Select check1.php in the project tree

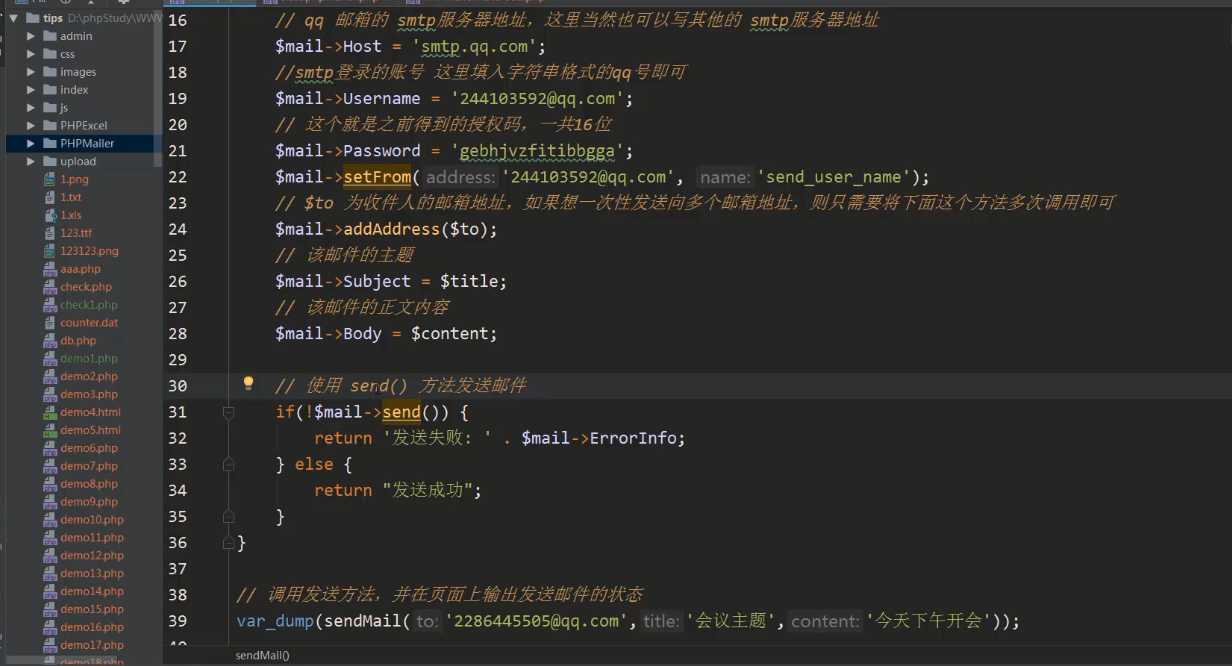click(88, 305)
